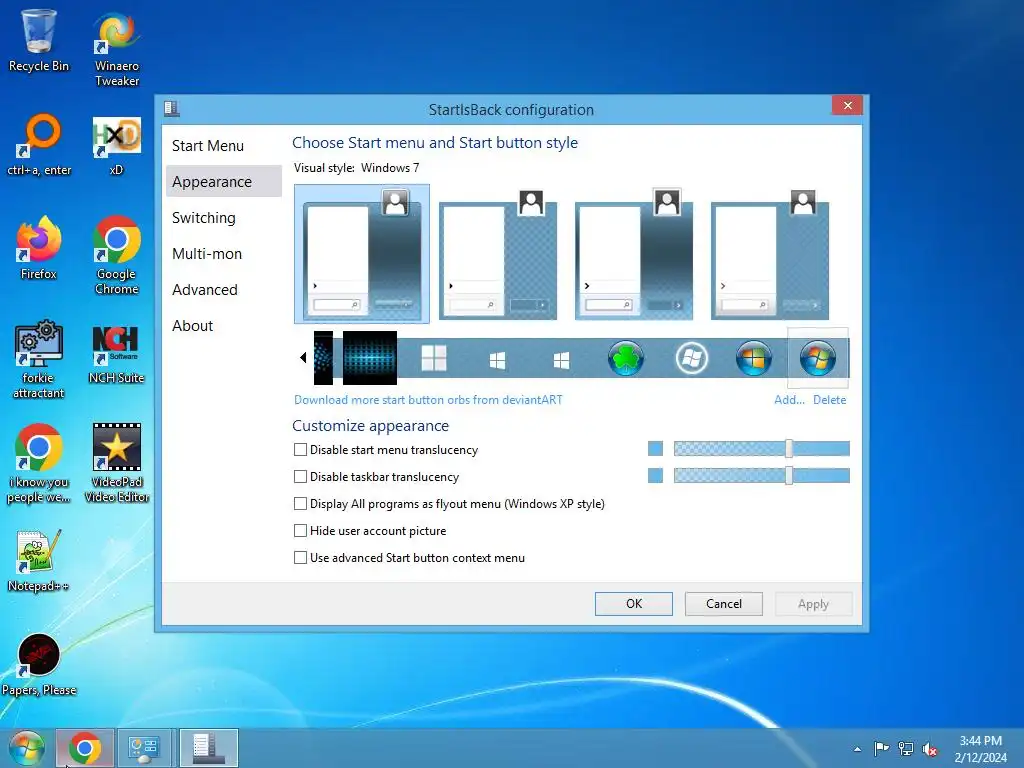Choose the selected Windows 7 orb at the right end

(x=818, y=359)
